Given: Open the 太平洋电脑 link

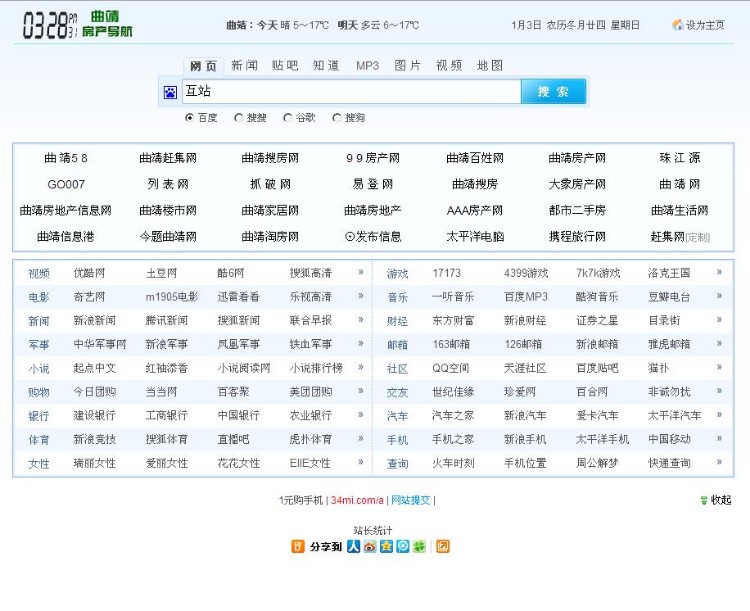Looking at the screenshot, I should [475, 236].
